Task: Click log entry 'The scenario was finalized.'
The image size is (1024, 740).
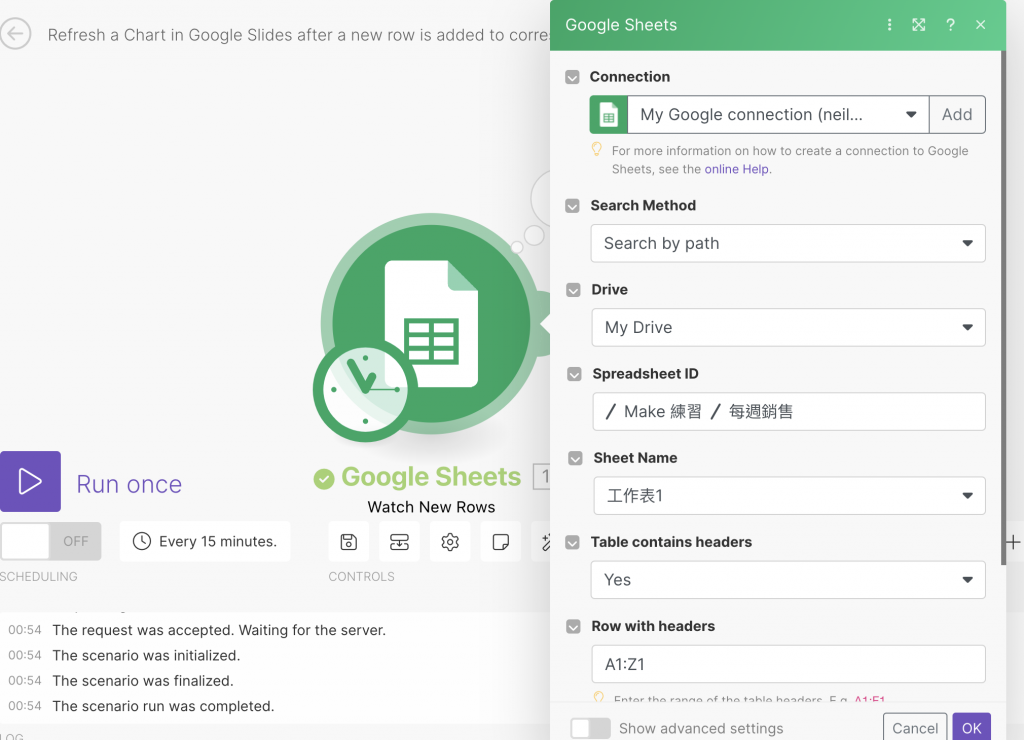Action: 143,681
